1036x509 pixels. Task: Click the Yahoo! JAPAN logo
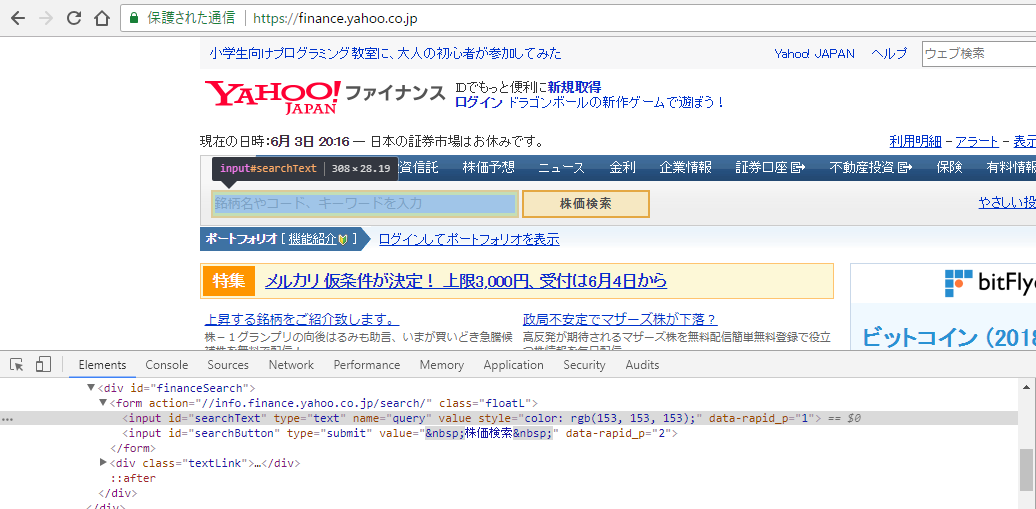tap(273, 97)
